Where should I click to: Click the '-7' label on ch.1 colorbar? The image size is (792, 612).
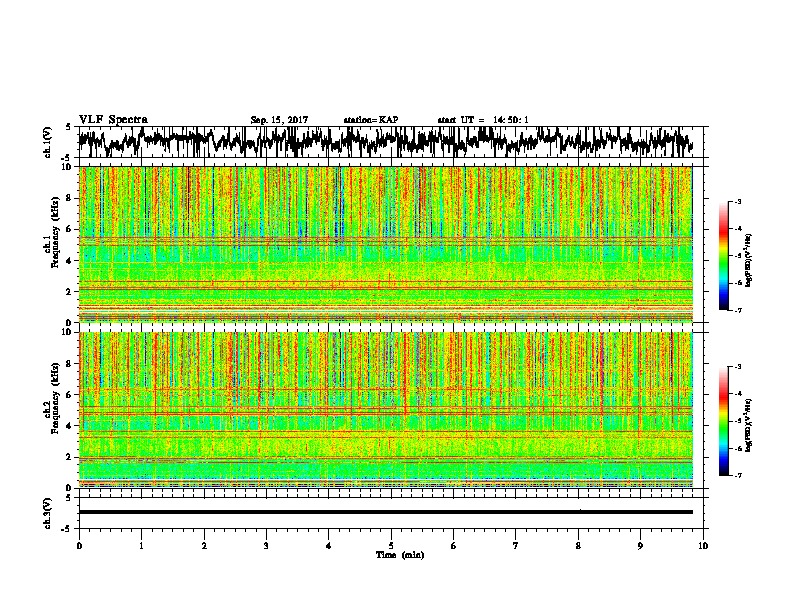[737, 310]
